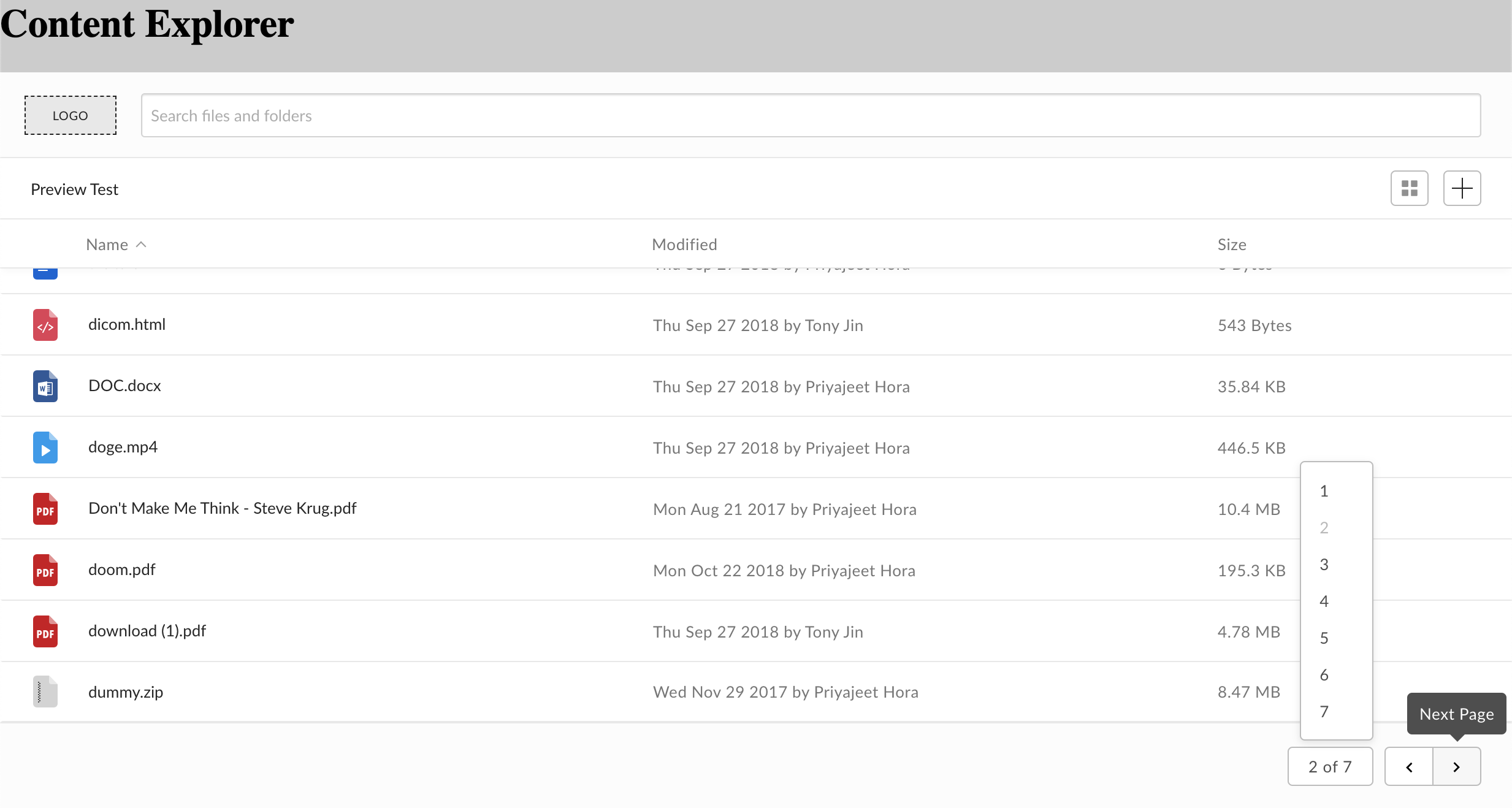Click the dicom.html file icon

45,325
